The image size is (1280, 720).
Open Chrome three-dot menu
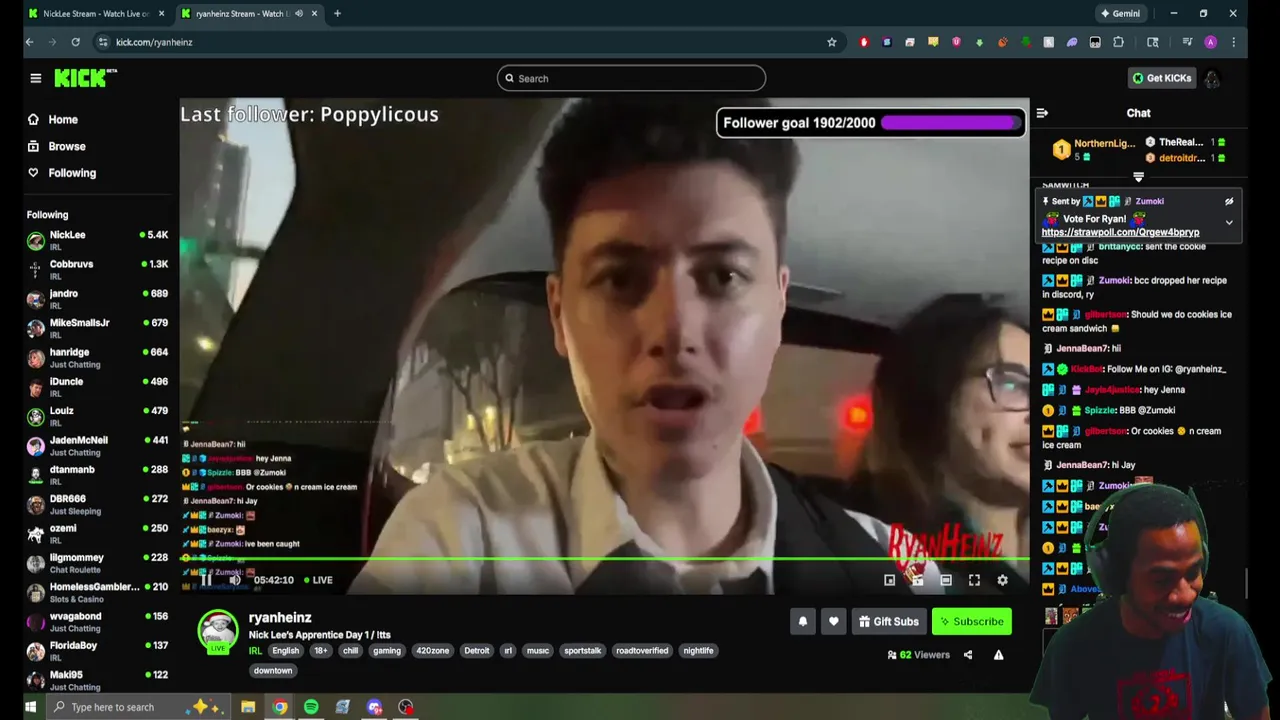pyautogui.click(x=1234, y=42)
